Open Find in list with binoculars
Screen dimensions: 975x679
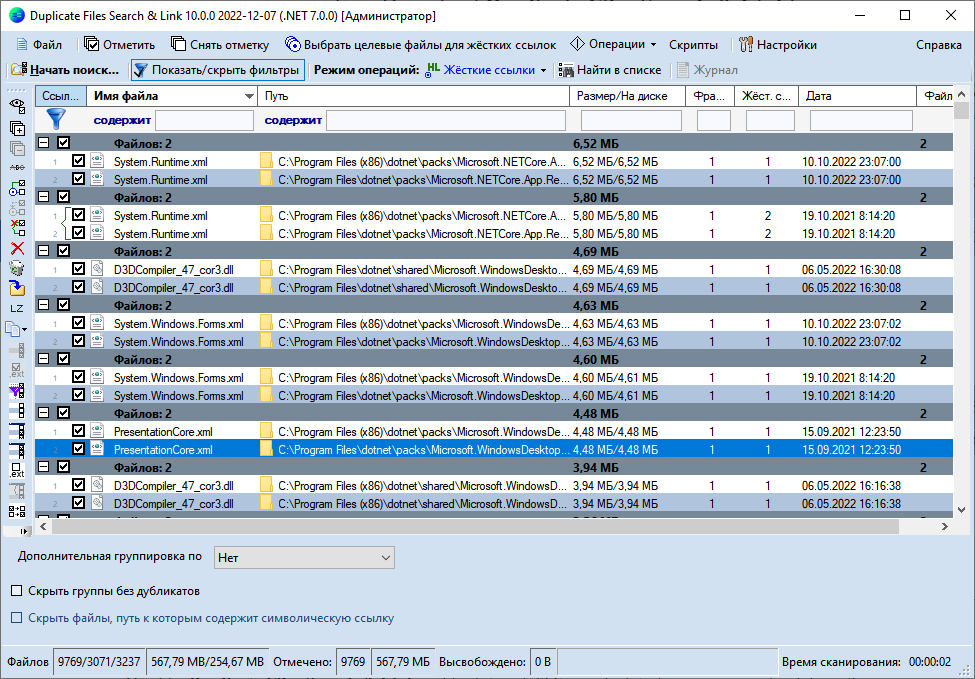[x=610, y=70]
